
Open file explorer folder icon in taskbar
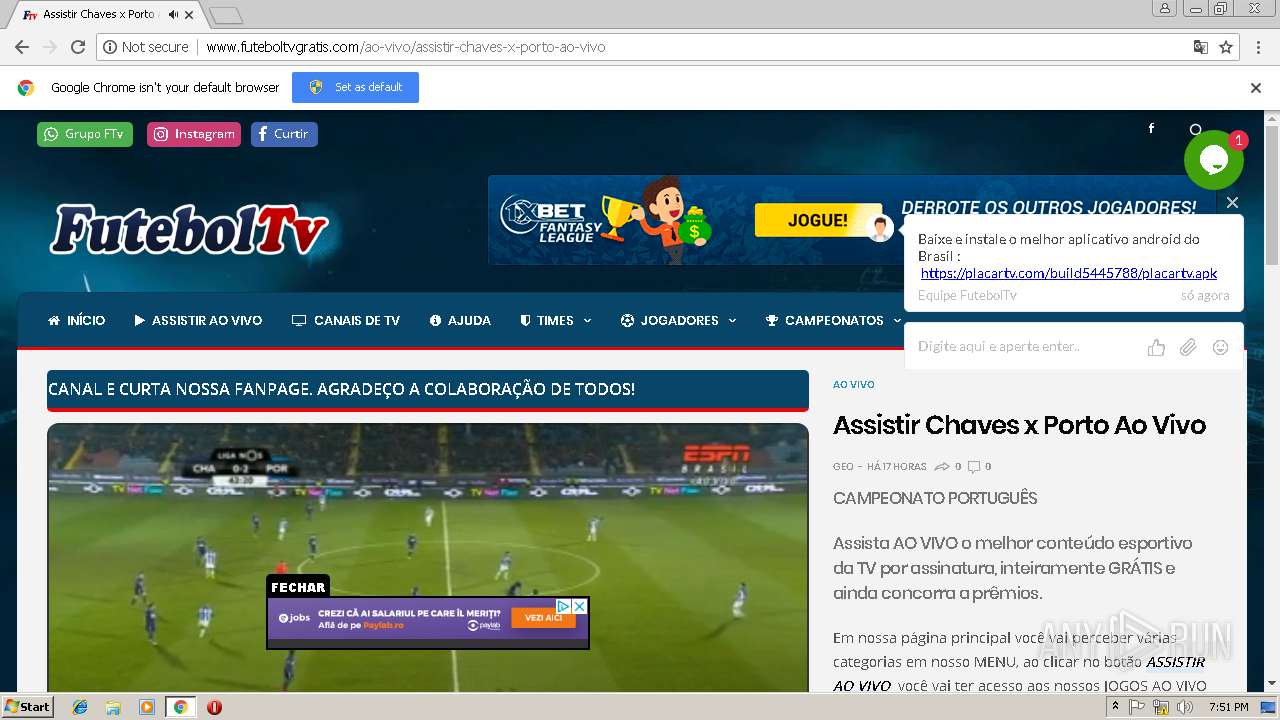pos(113,707)
